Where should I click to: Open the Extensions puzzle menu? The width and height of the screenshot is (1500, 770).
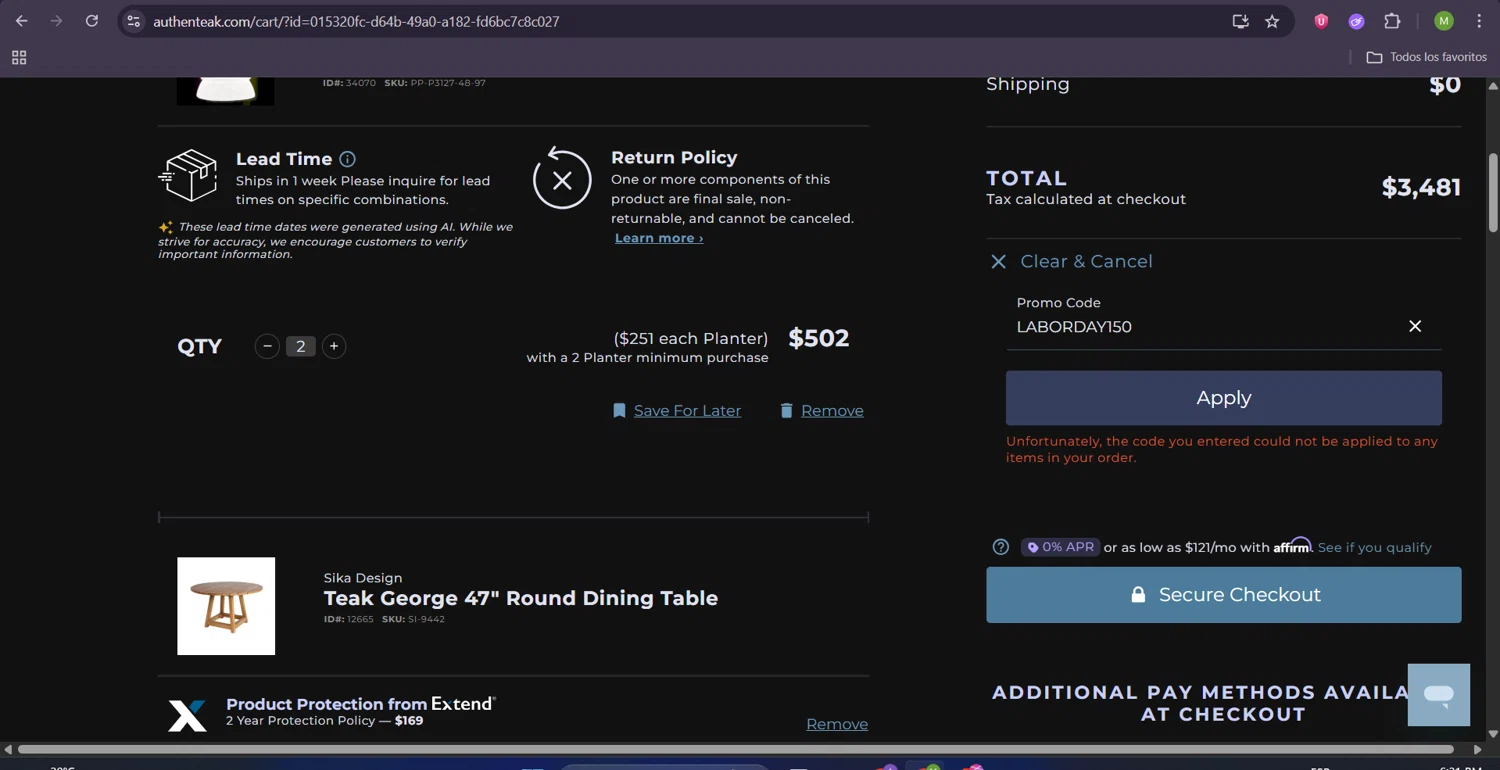click(1392, 21)
